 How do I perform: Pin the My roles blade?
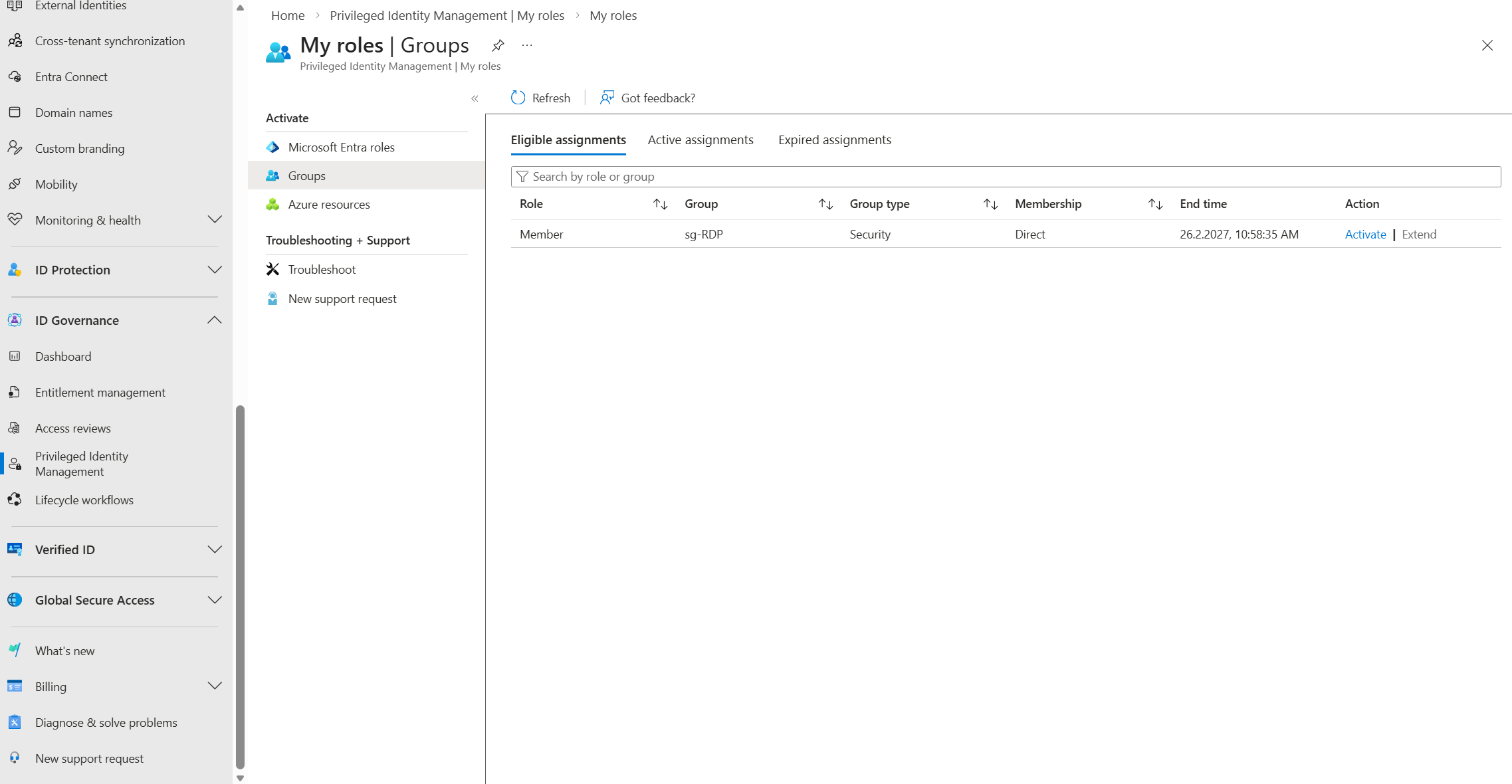498,45
